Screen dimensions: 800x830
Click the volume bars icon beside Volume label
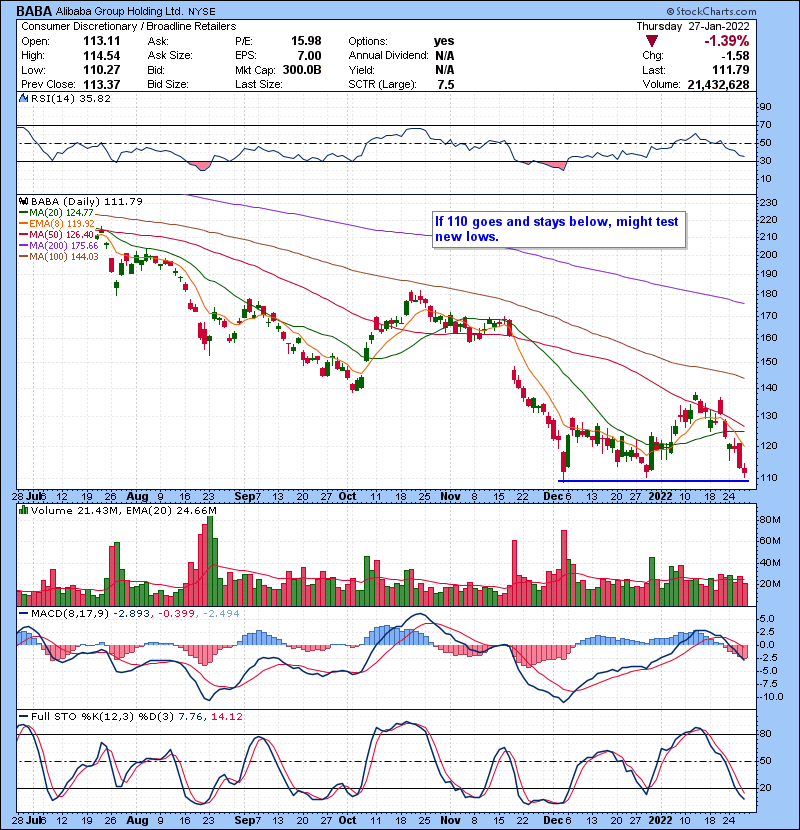24,510
